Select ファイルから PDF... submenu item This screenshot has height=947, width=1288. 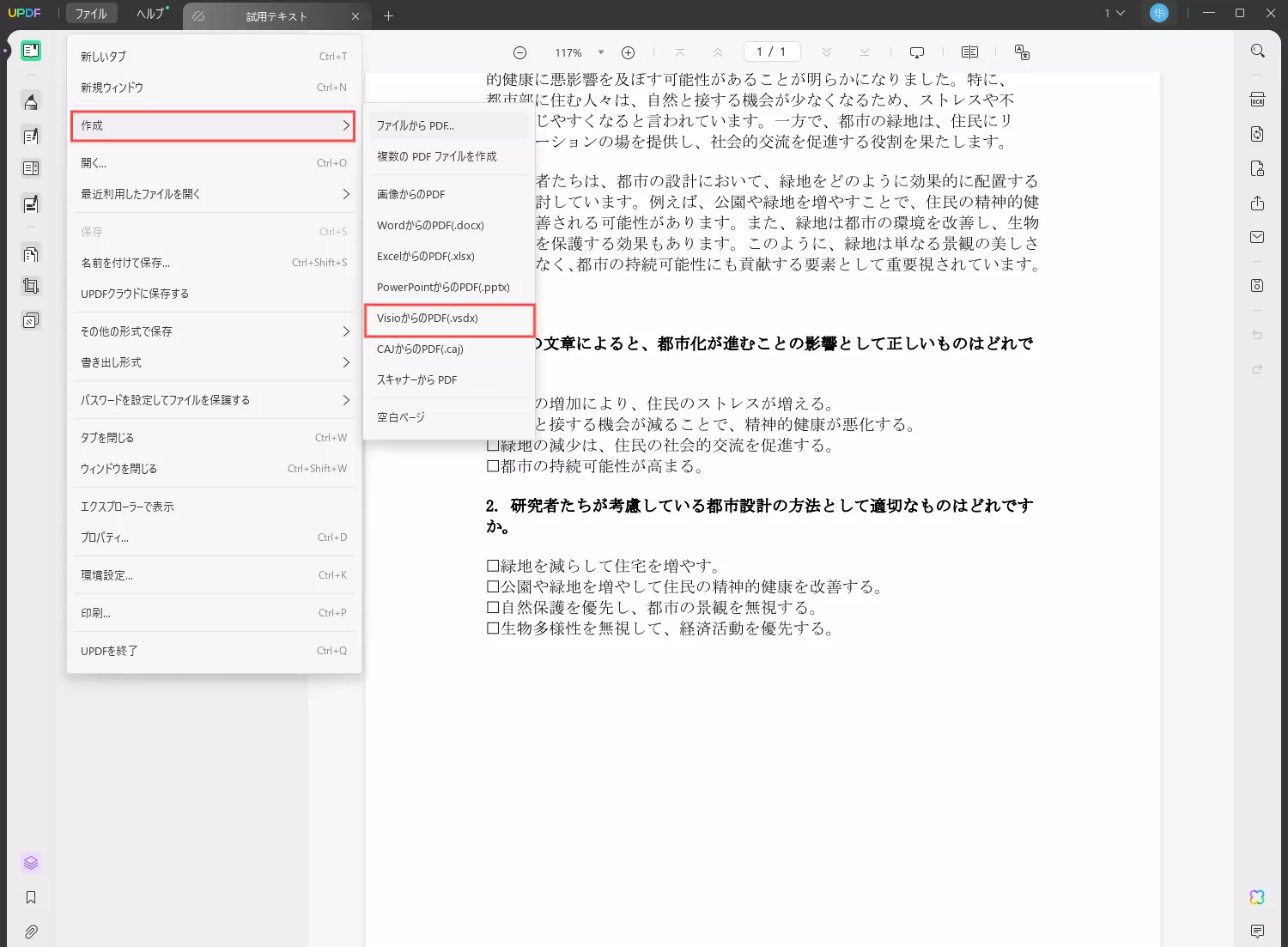click(x=449, y=125)
